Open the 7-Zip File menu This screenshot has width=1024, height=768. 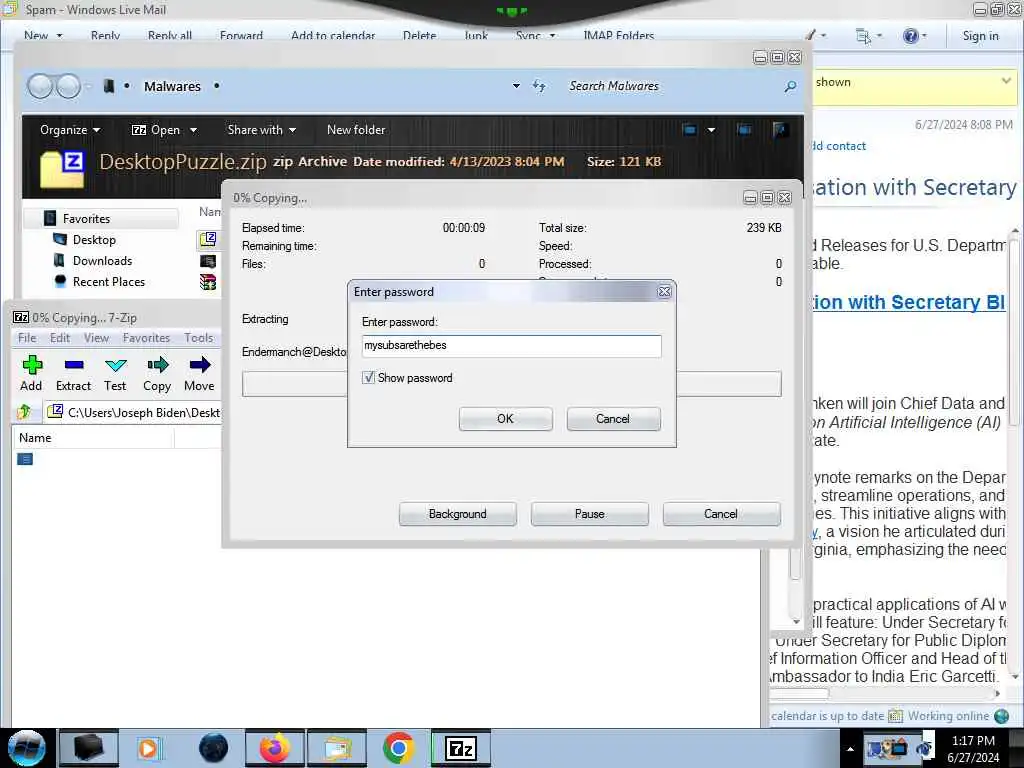[x=27, y=338]
